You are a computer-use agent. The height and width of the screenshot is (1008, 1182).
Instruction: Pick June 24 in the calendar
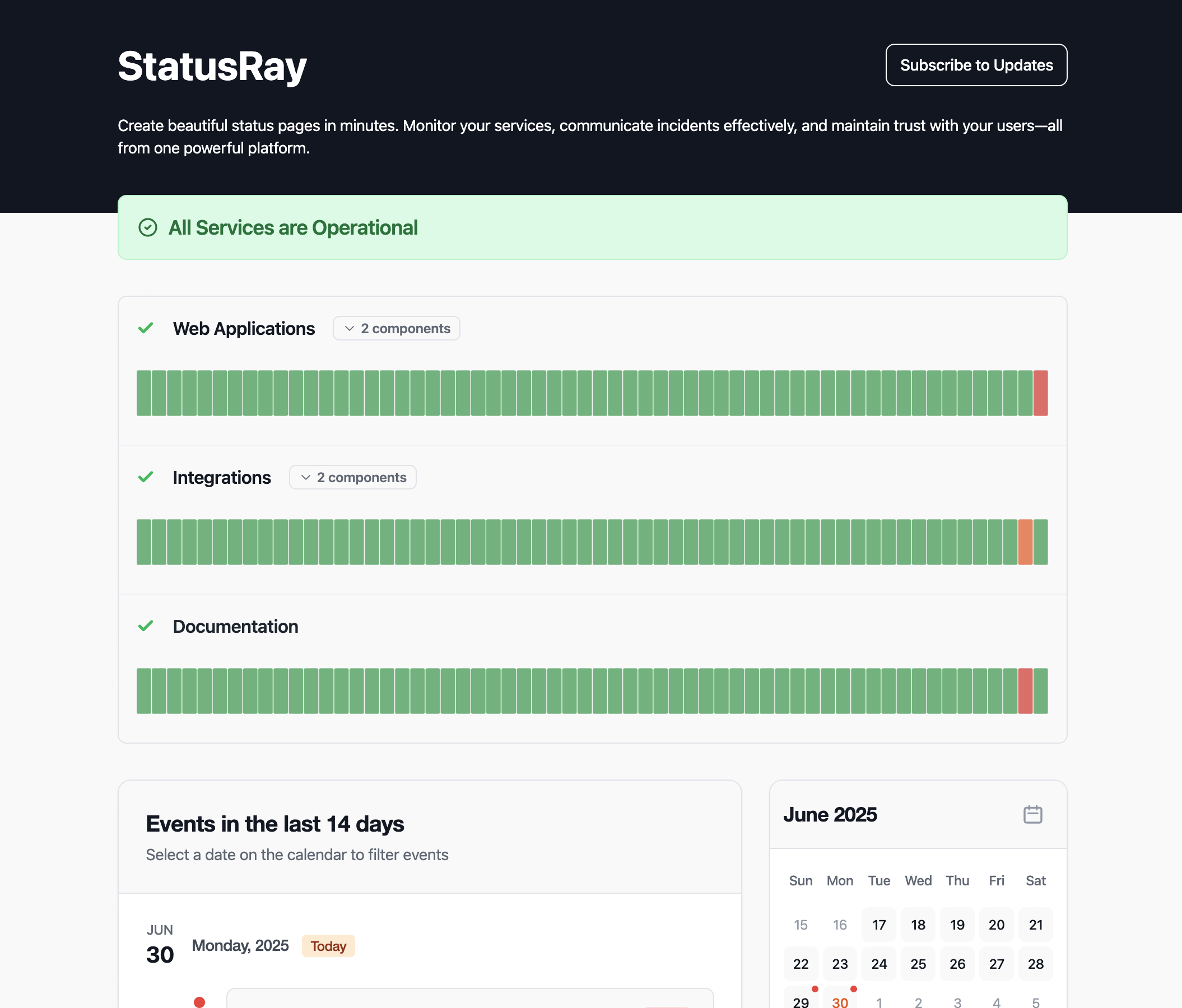pos(879,964)
